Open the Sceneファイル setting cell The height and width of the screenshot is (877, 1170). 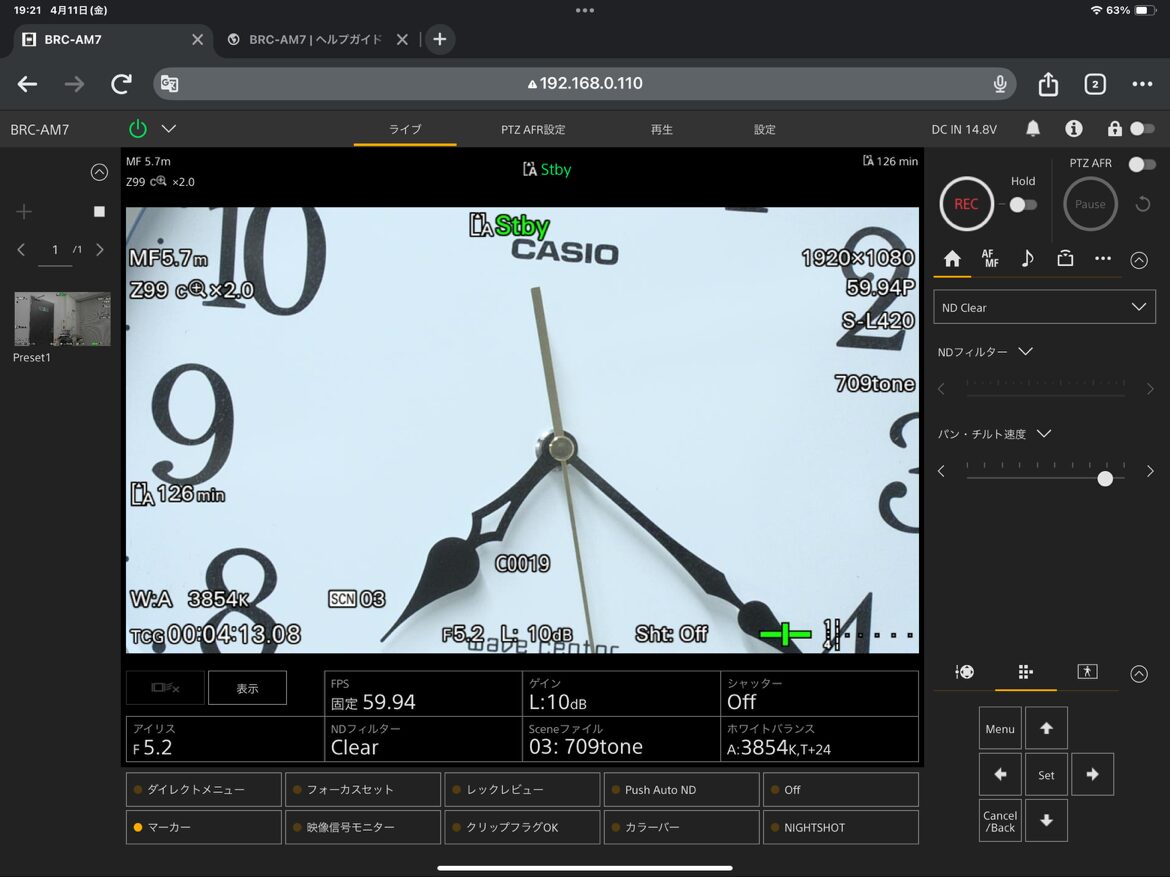click(621, 739)
